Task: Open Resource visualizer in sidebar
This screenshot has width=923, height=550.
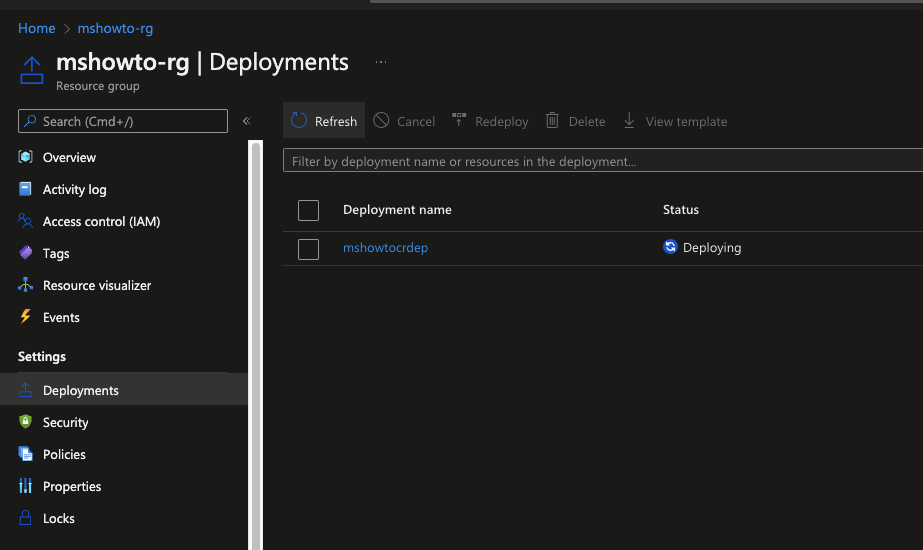Action: tap(97, 286)
